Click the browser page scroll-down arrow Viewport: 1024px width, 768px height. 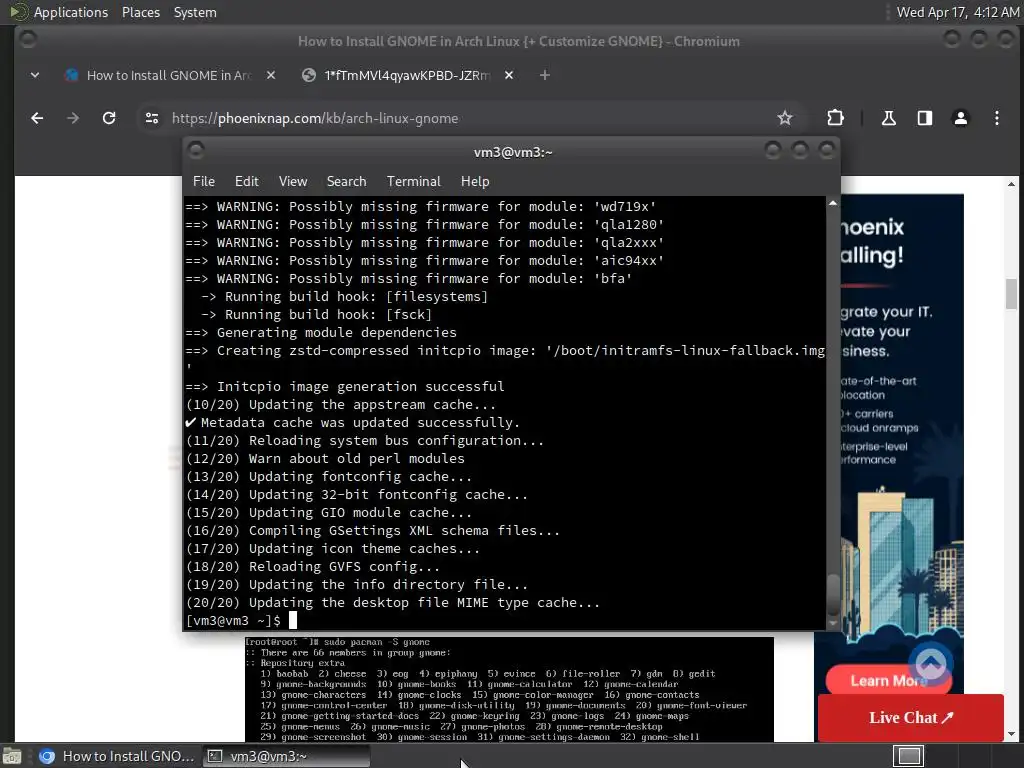[1011, 734]
